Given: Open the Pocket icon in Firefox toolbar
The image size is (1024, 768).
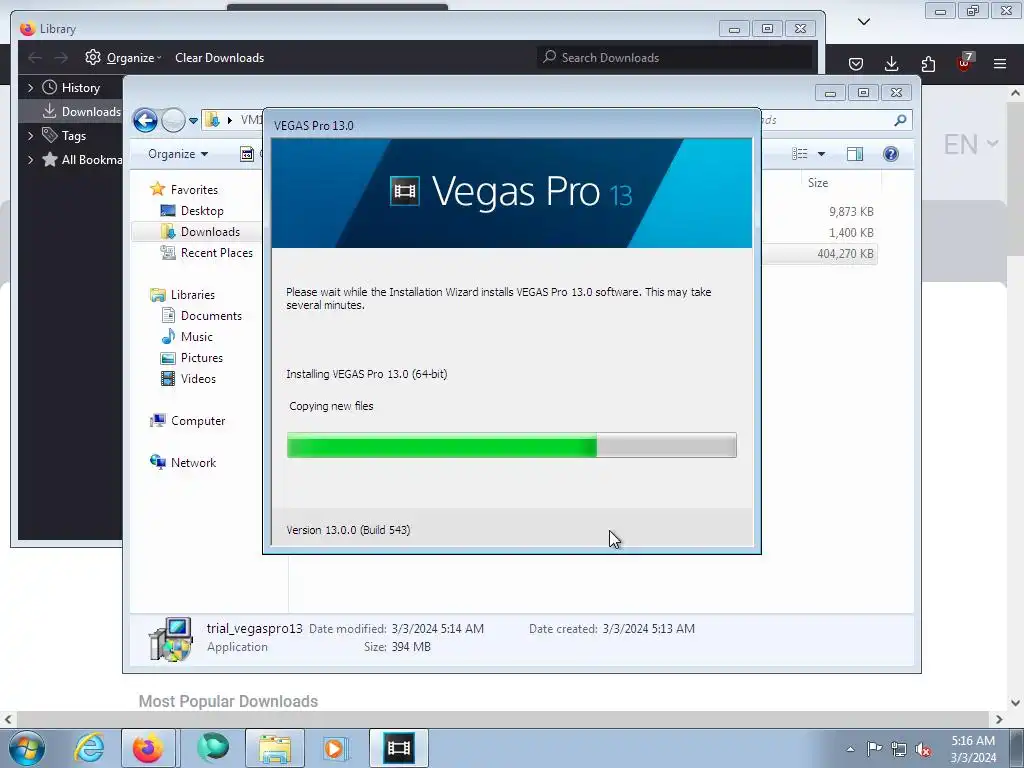Looking at the screenshot, I should [x=856, y=64].
